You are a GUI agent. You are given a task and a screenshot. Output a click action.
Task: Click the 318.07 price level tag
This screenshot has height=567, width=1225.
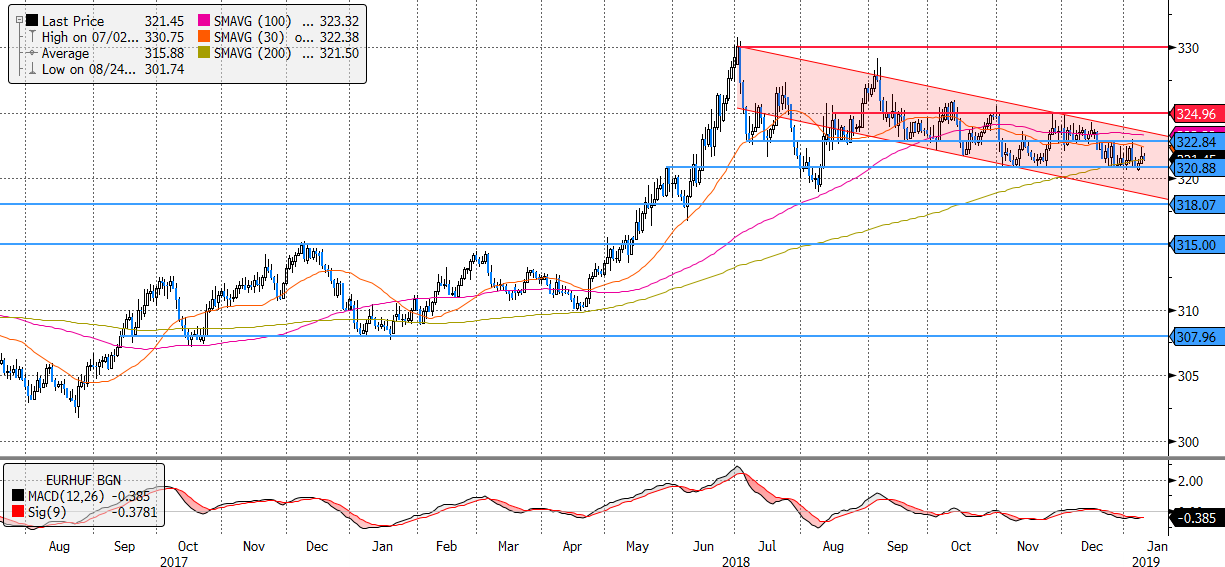[x=1196, y=204]
